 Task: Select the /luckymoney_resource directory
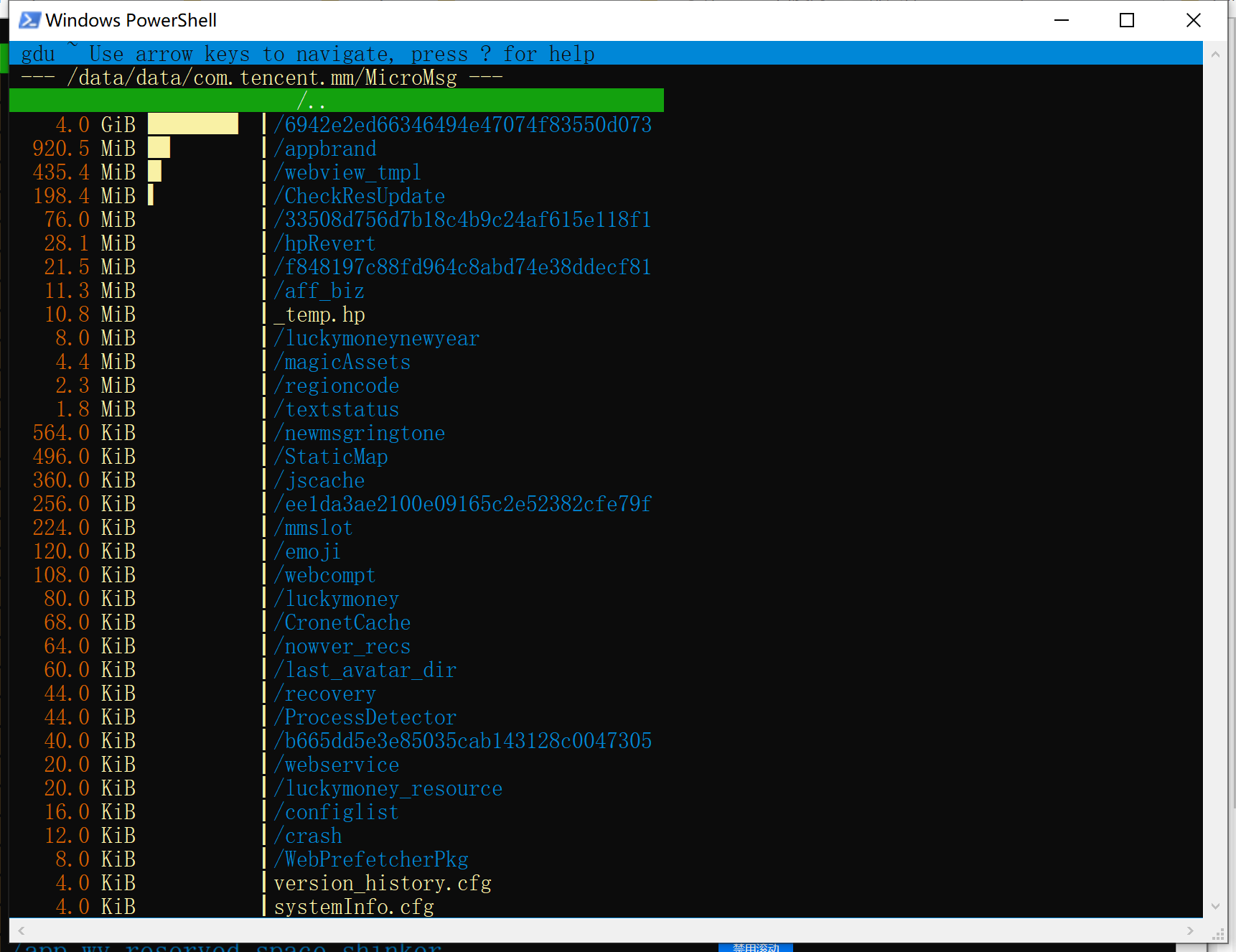tap(388, 788)
